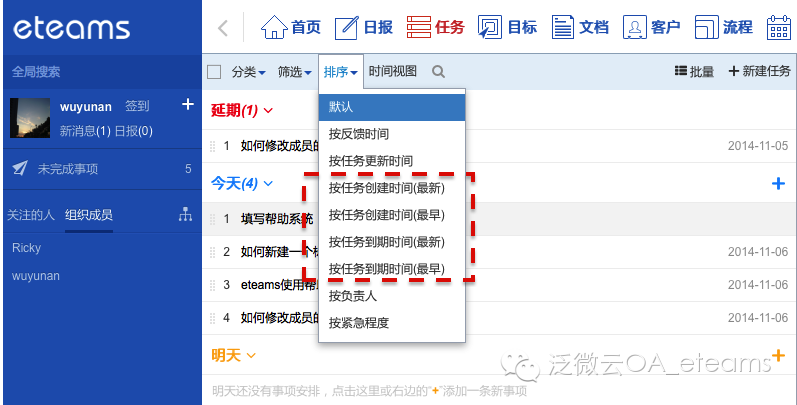
Task: Click the paper plane 未完成事项 icon
Action: [x=20, y=168]
